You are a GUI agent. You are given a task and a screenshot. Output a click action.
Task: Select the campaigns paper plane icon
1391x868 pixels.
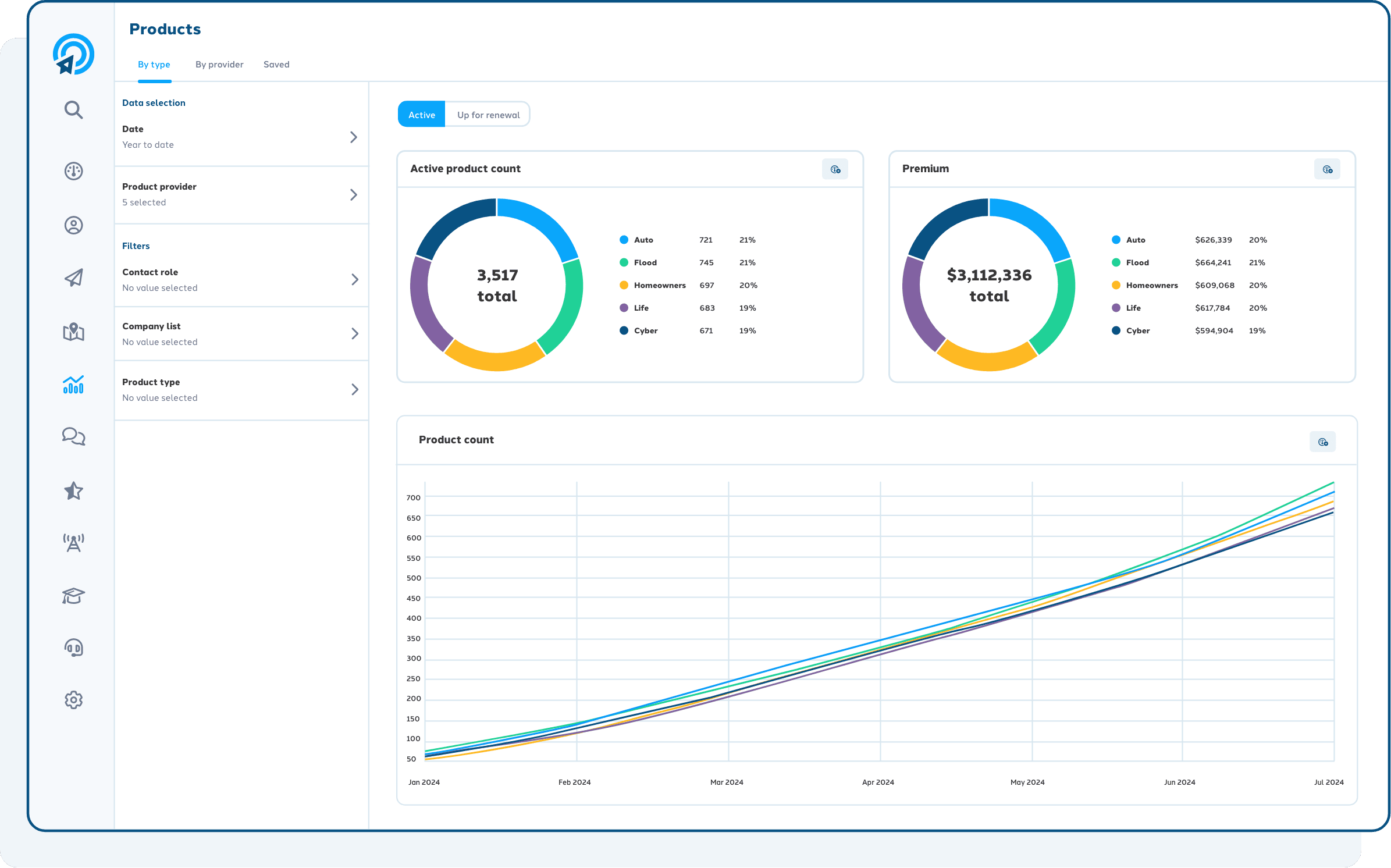(x=73, y=278)
